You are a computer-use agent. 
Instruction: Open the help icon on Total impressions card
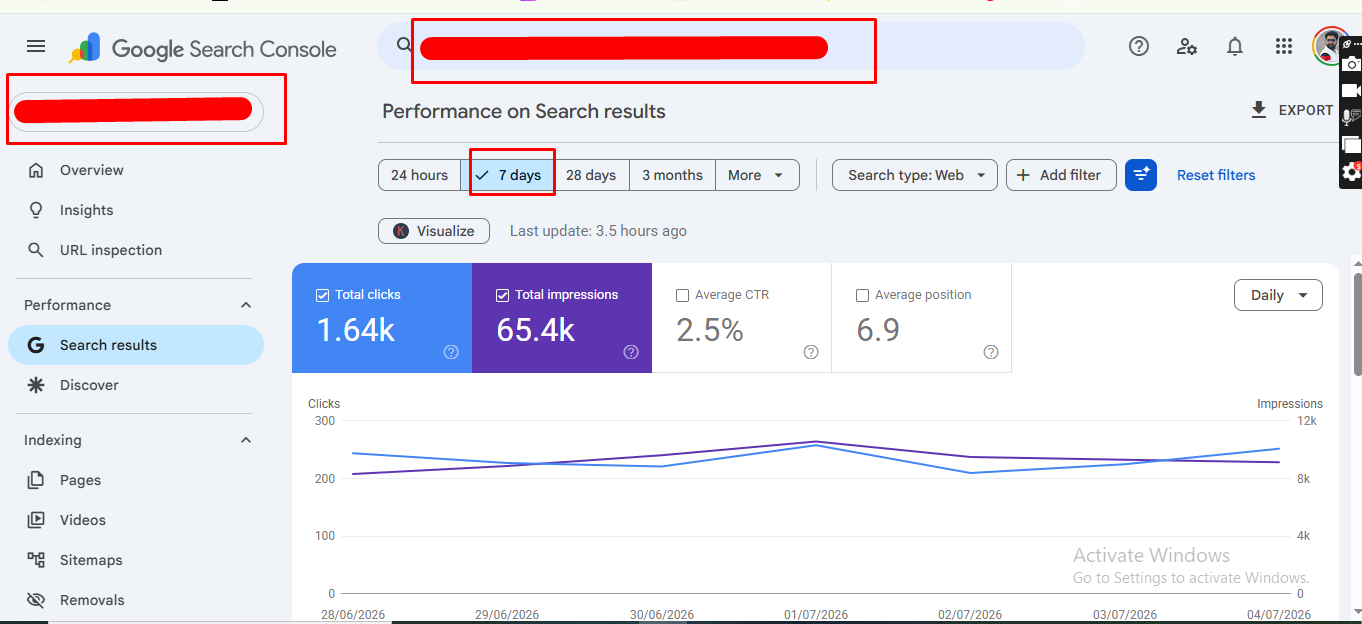[631, 352]
